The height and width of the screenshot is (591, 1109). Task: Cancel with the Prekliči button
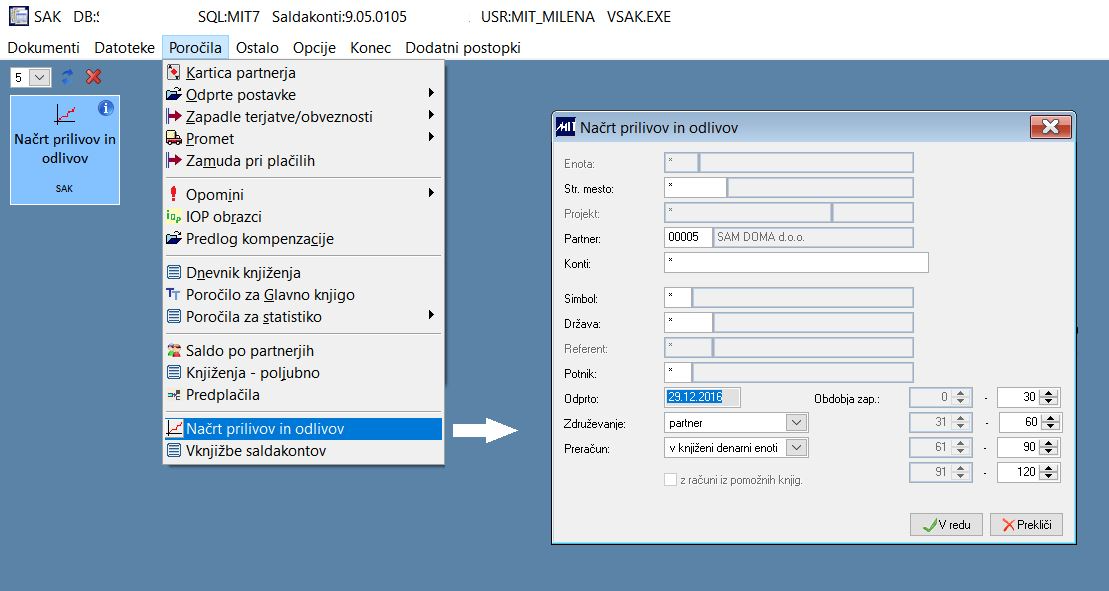point(1026,525)
